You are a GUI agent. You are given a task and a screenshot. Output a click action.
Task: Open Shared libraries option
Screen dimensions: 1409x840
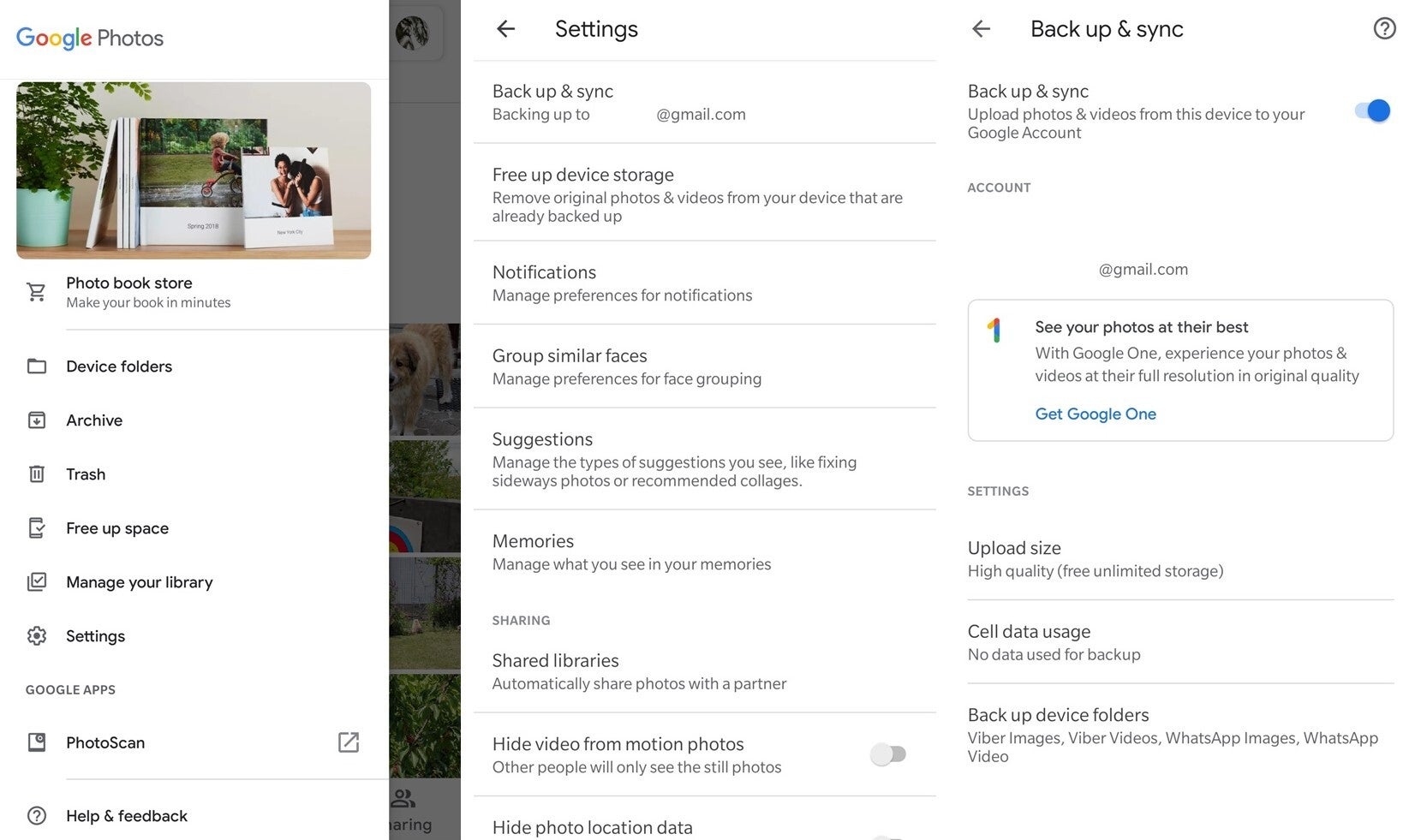pos(704,671)
